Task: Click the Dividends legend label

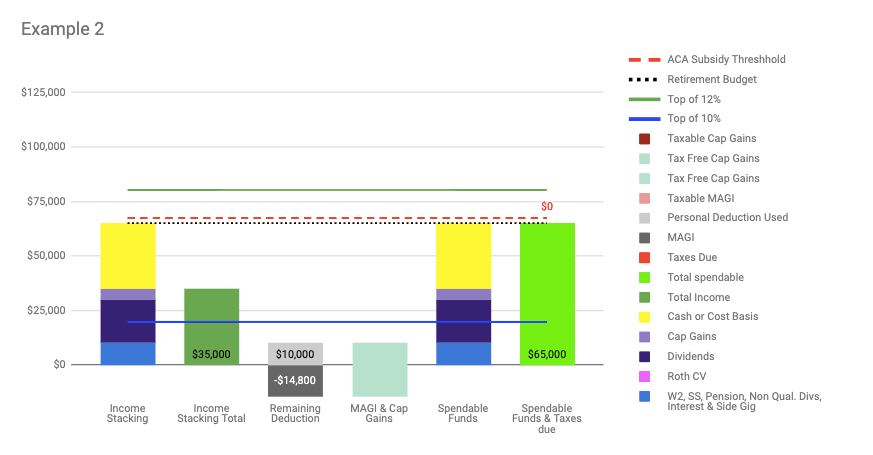Action: point(690,356)
